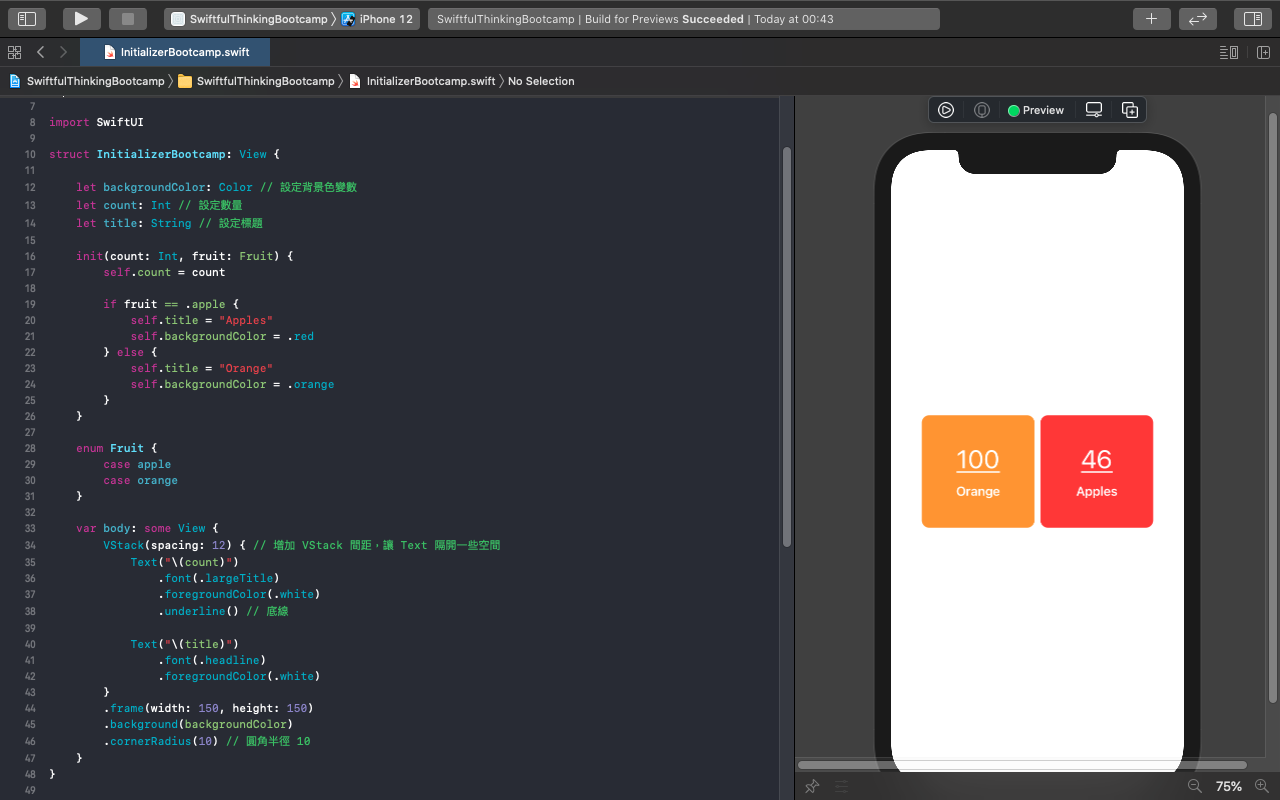Click the code review arrows icon

pyautogui.click(x=1197, y=19)
